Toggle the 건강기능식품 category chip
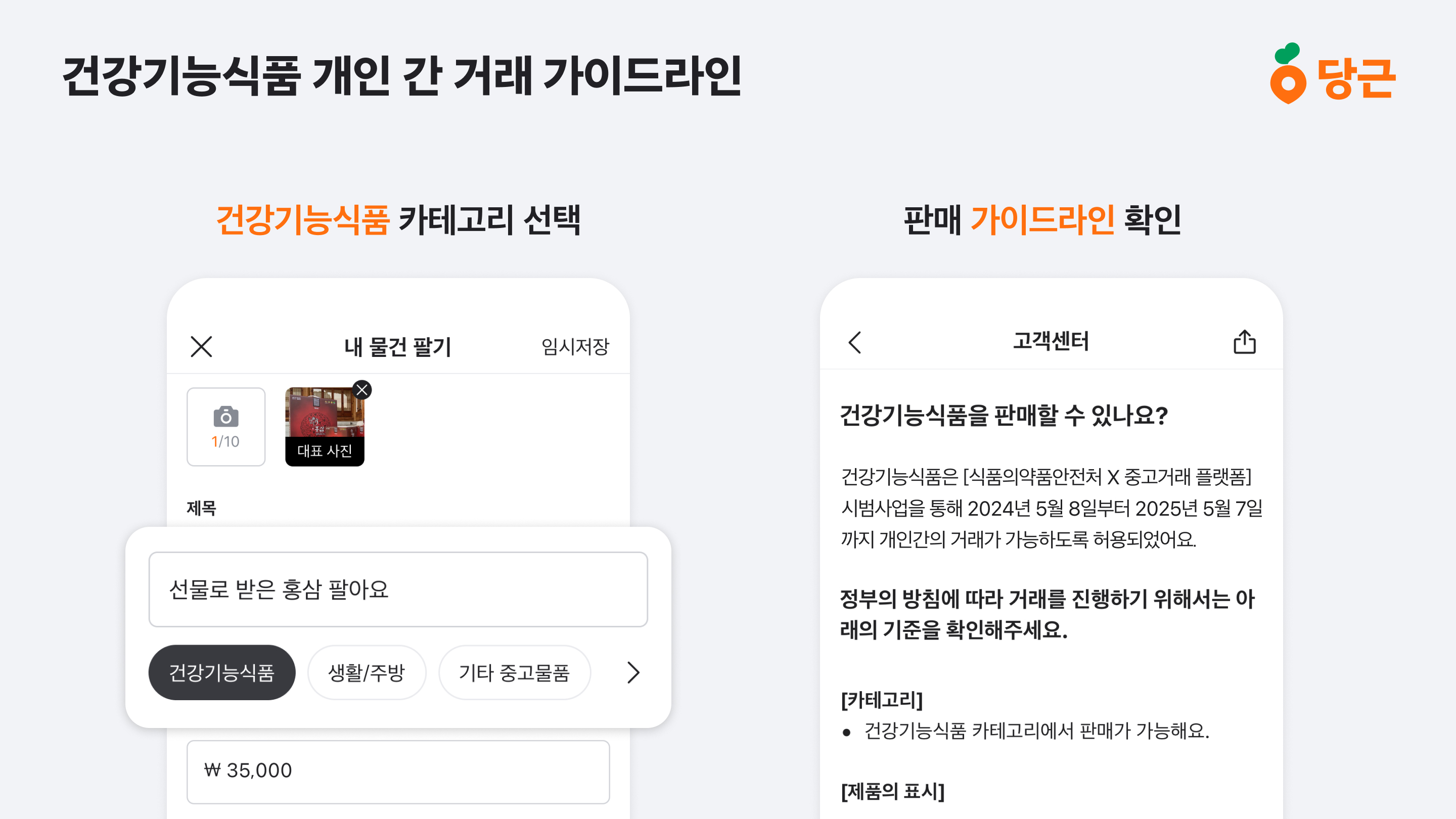1456x819 pixels. tap(221, 672)
